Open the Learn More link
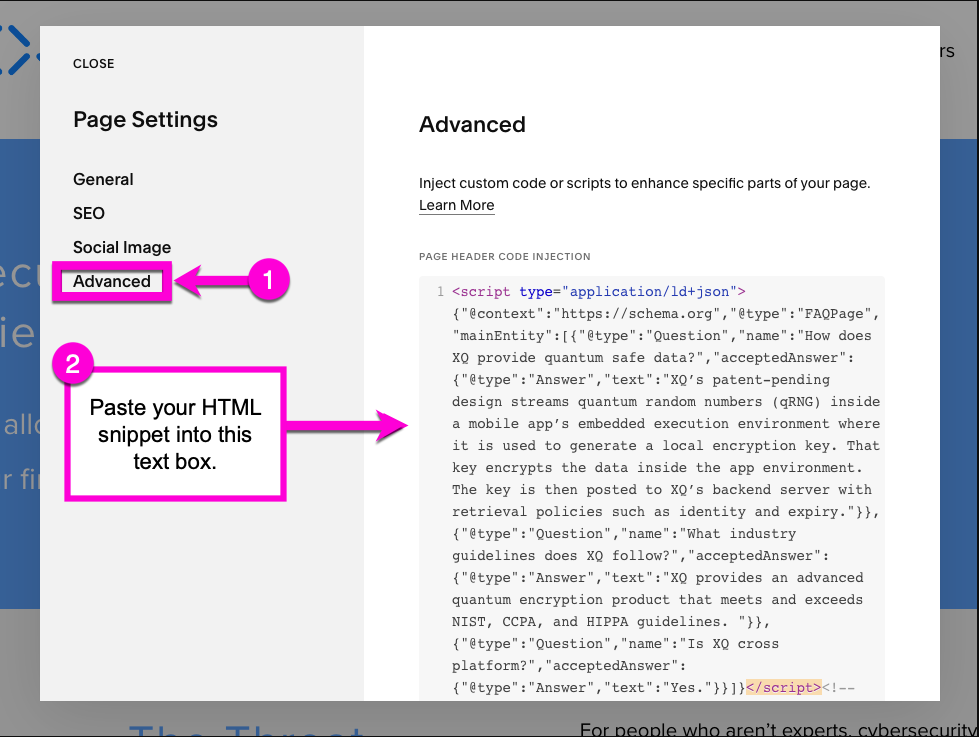 click(x=456, y=206)
